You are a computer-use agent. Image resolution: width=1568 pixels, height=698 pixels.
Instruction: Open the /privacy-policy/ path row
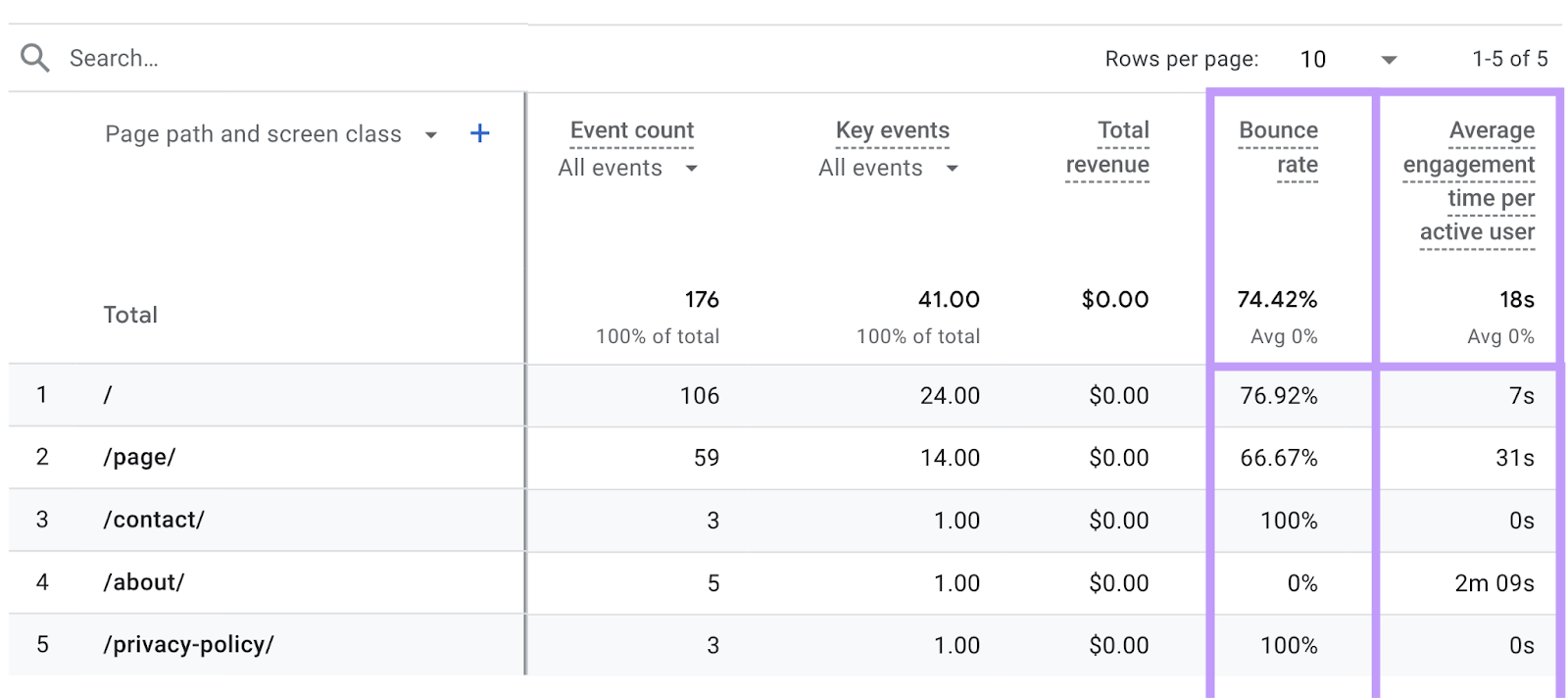[188, 645]
